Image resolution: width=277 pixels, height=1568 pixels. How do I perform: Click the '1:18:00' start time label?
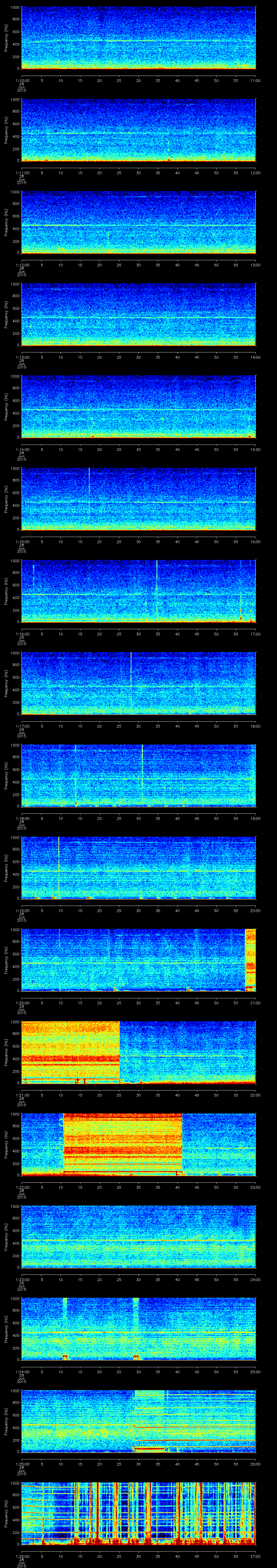point(22,818)
